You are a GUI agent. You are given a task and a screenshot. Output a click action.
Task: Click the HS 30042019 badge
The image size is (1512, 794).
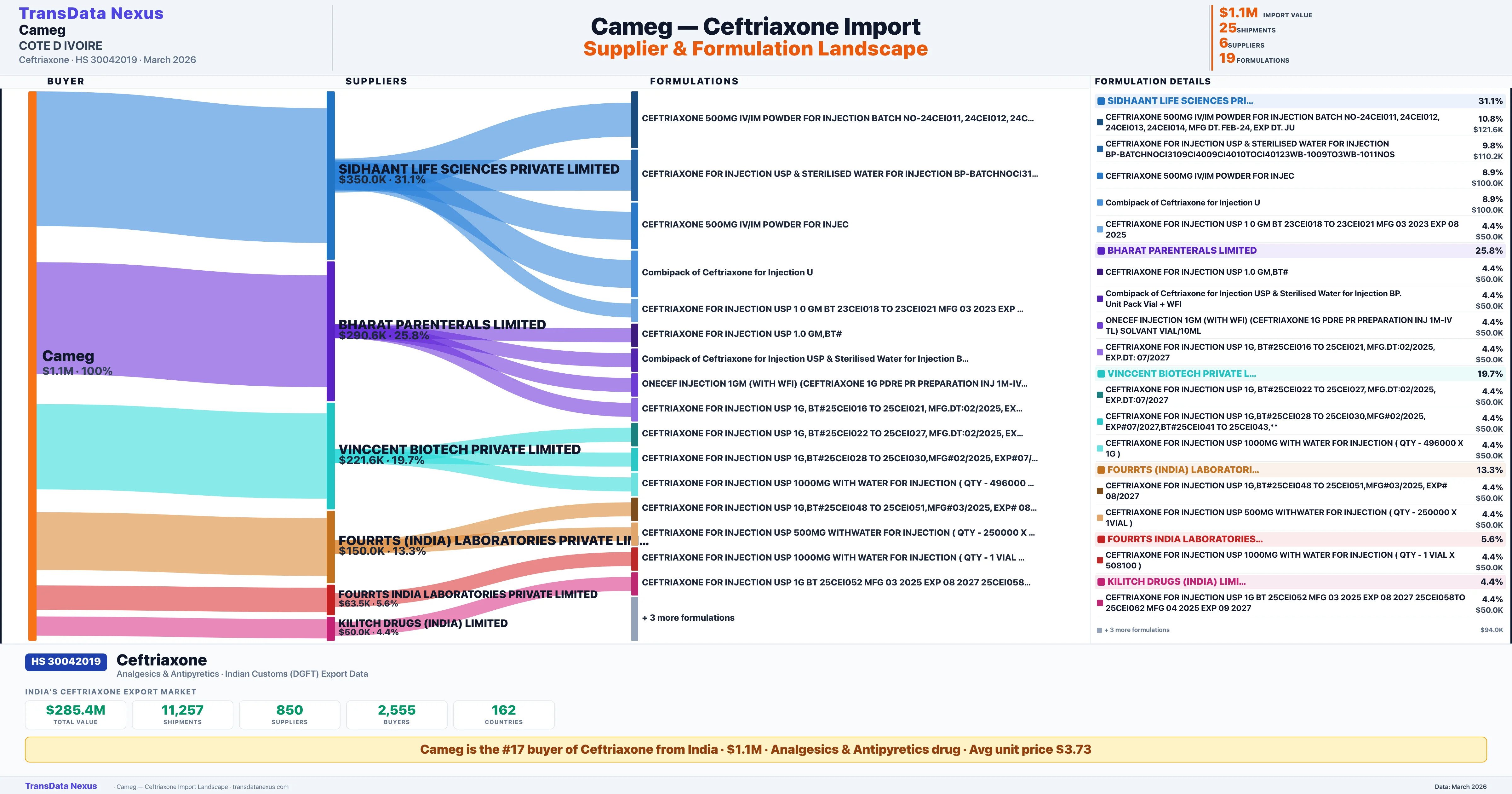[x=66, y=661]
